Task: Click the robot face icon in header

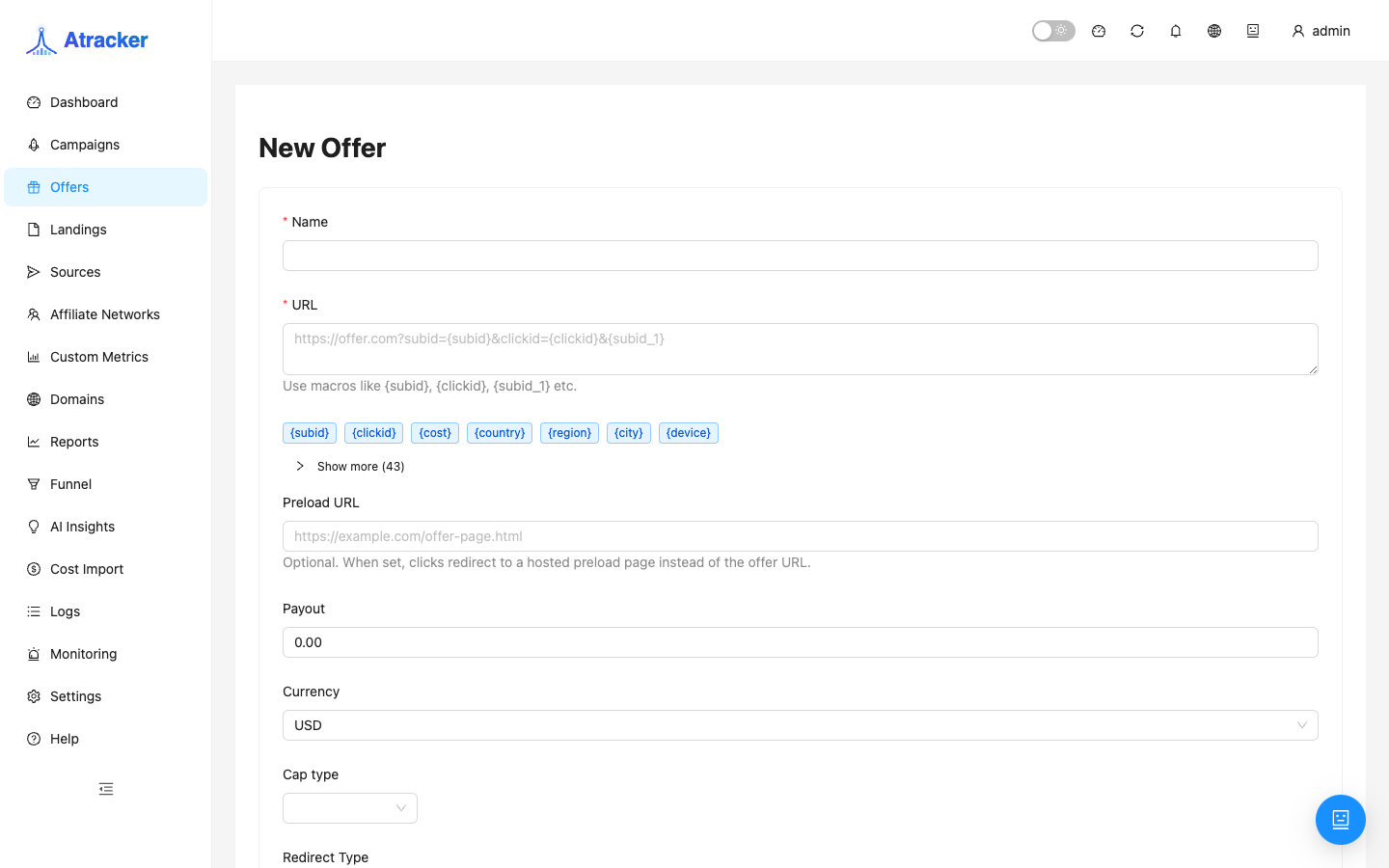Action: [1253, 31]
